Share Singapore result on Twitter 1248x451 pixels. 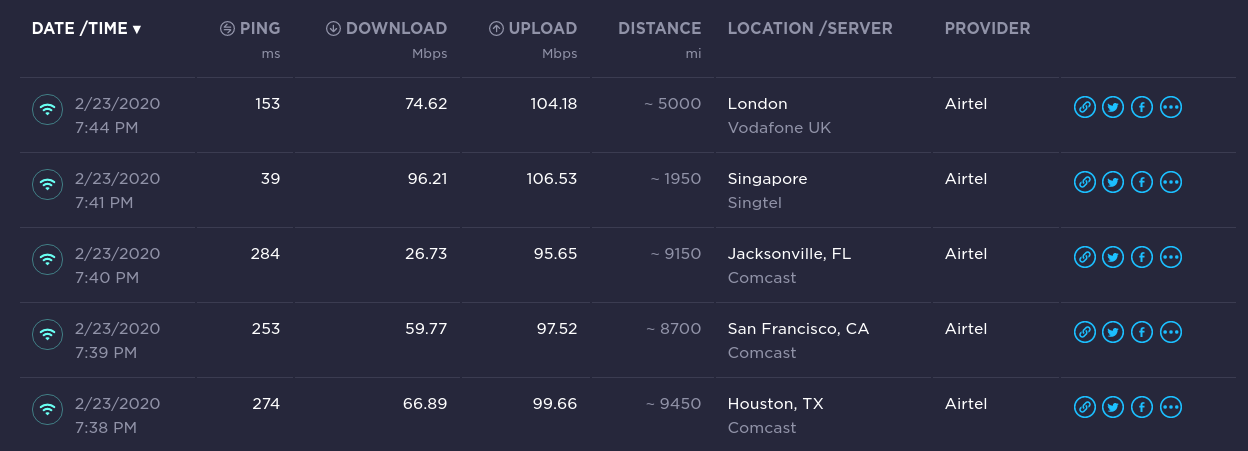[1113, 182]
